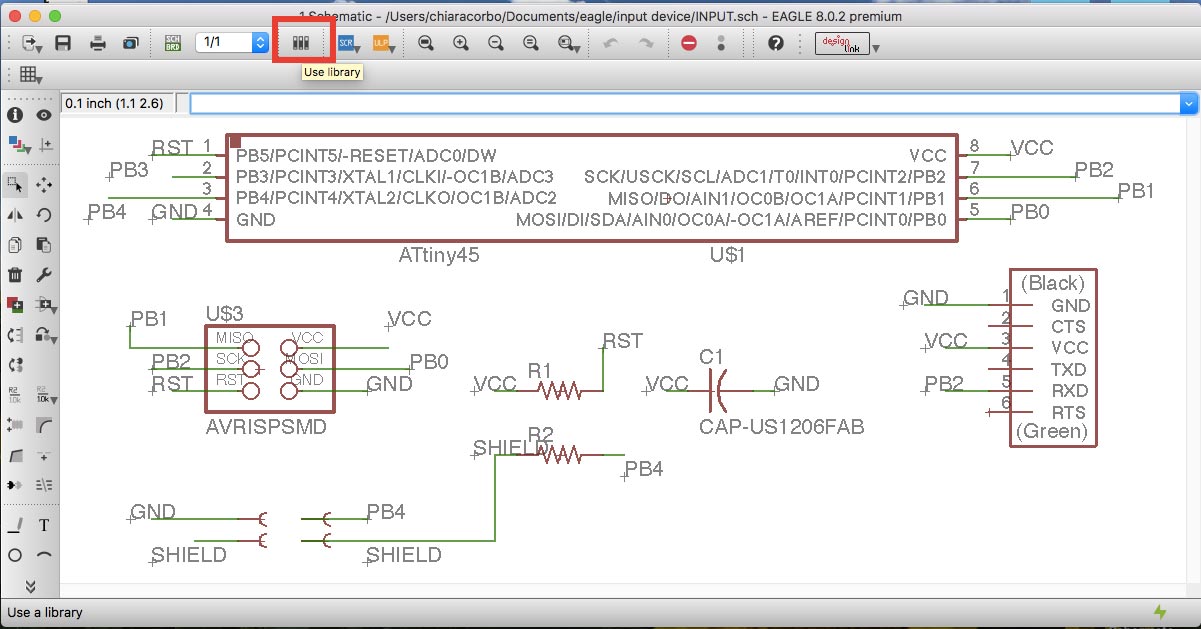Zoom to fit the drawing
Image resolution: width=1201 pixels, height=629 pixels.
pyautogui.click(x=425, y=43)
